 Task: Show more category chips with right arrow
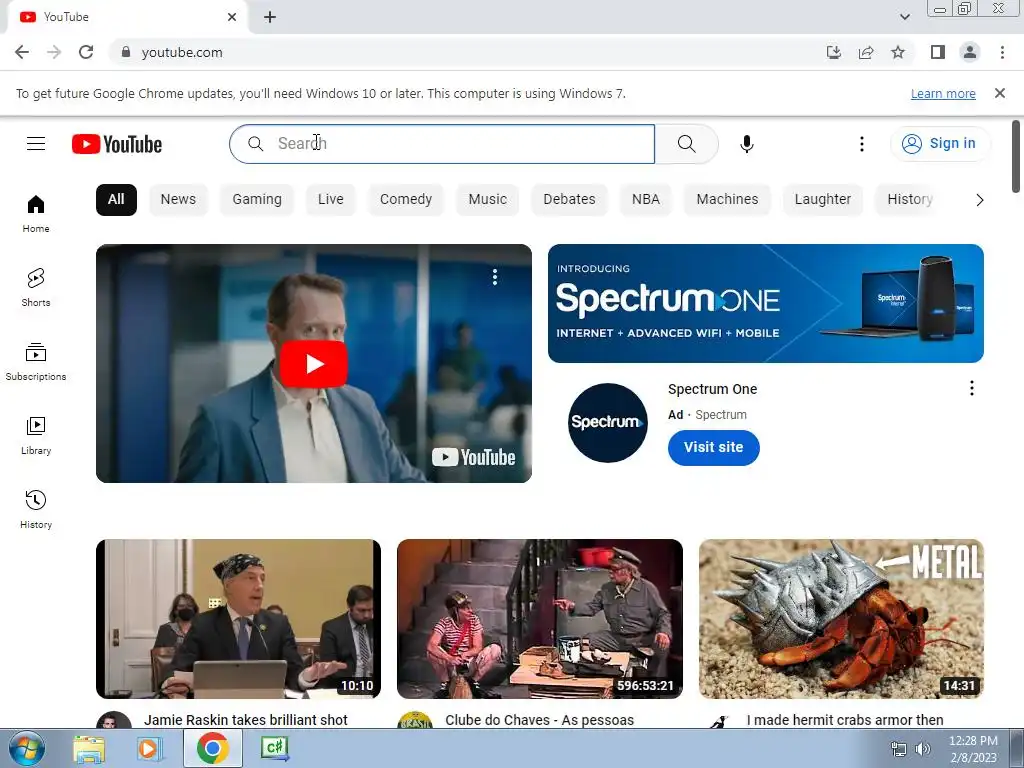[x=980, y=200]
